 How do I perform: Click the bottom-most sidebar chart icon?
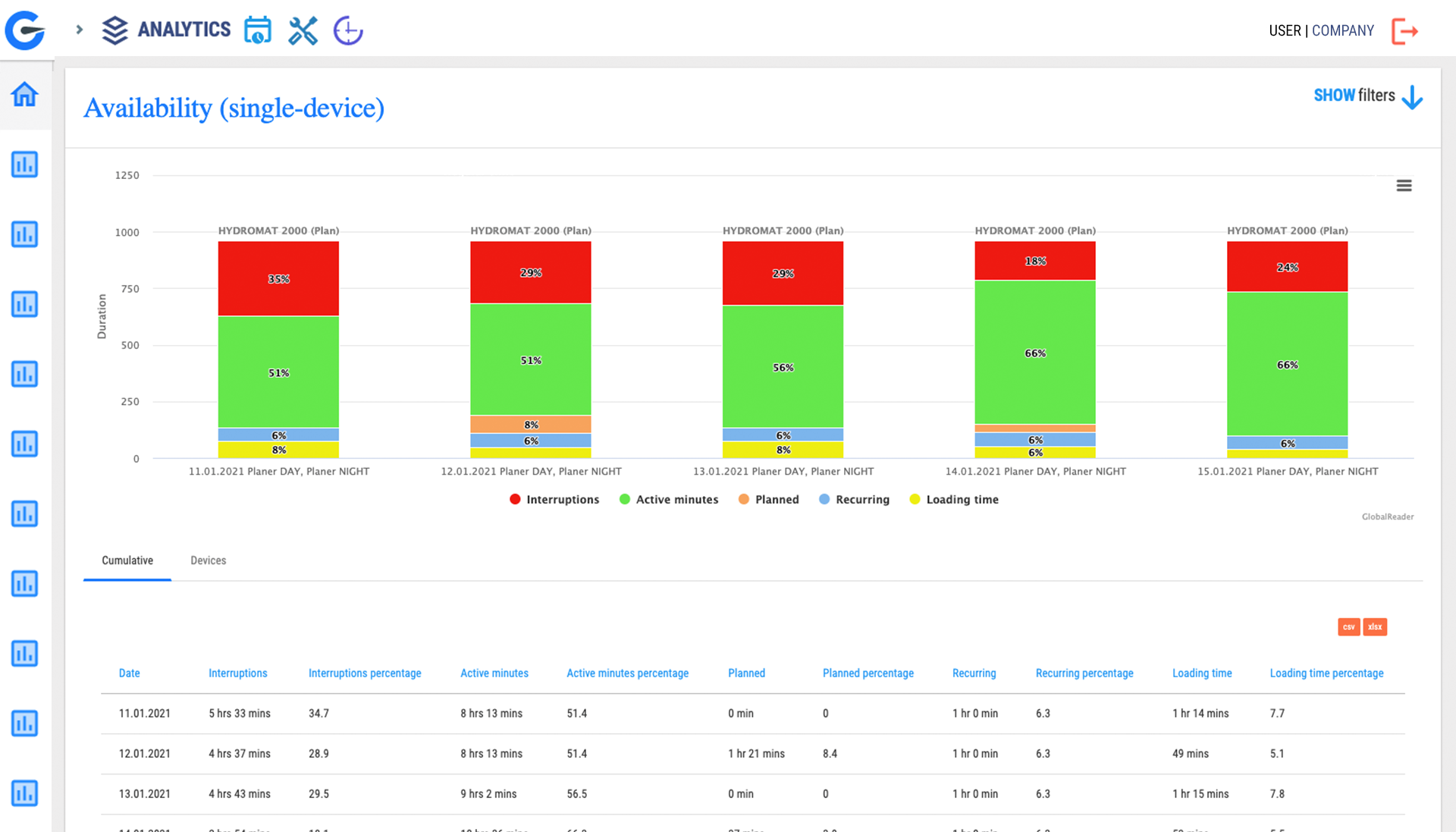(x=25, y=793)
